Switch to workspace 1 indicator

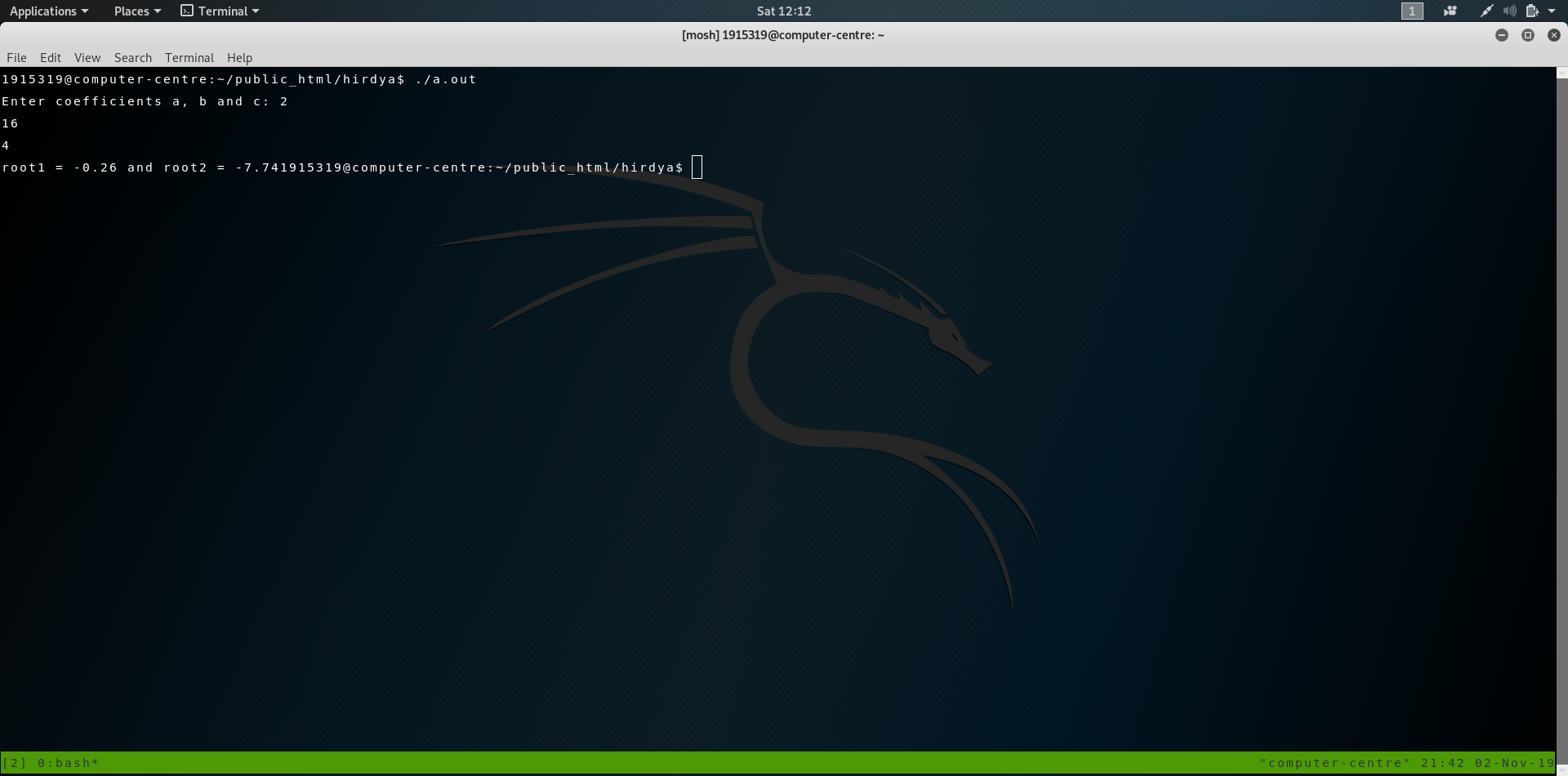1412,11
